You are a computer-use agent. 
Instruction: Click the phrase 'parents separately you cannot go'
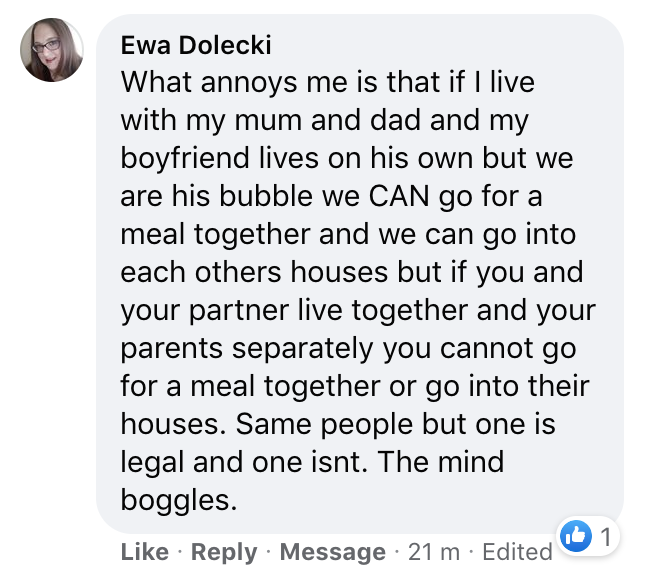[x=348, y=349]
